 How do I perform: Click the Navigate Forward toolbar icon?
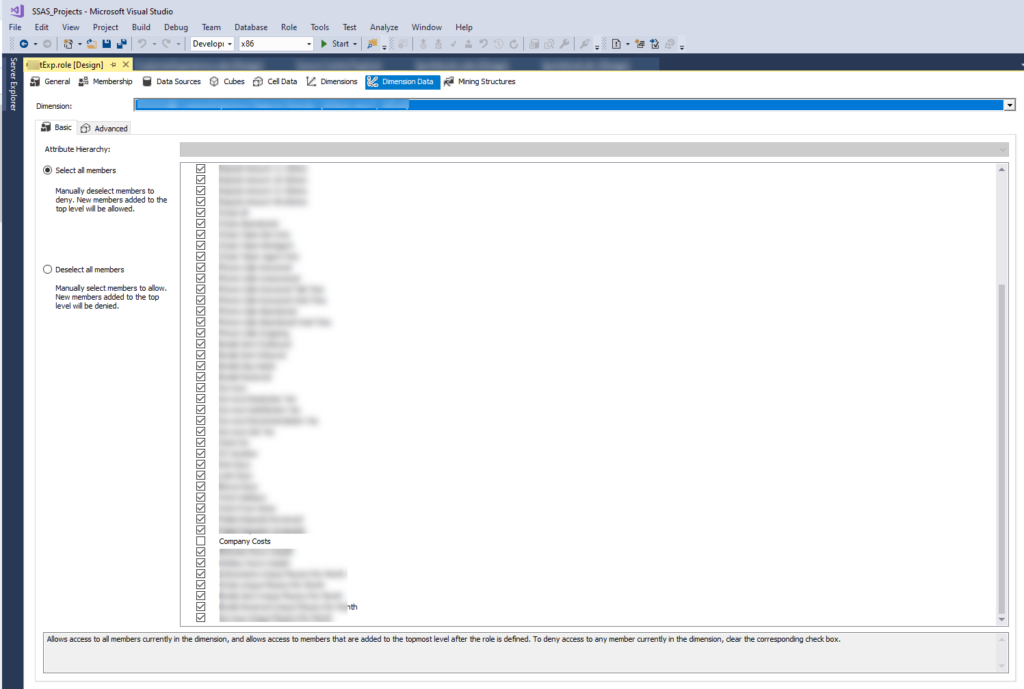coord(47,44)
